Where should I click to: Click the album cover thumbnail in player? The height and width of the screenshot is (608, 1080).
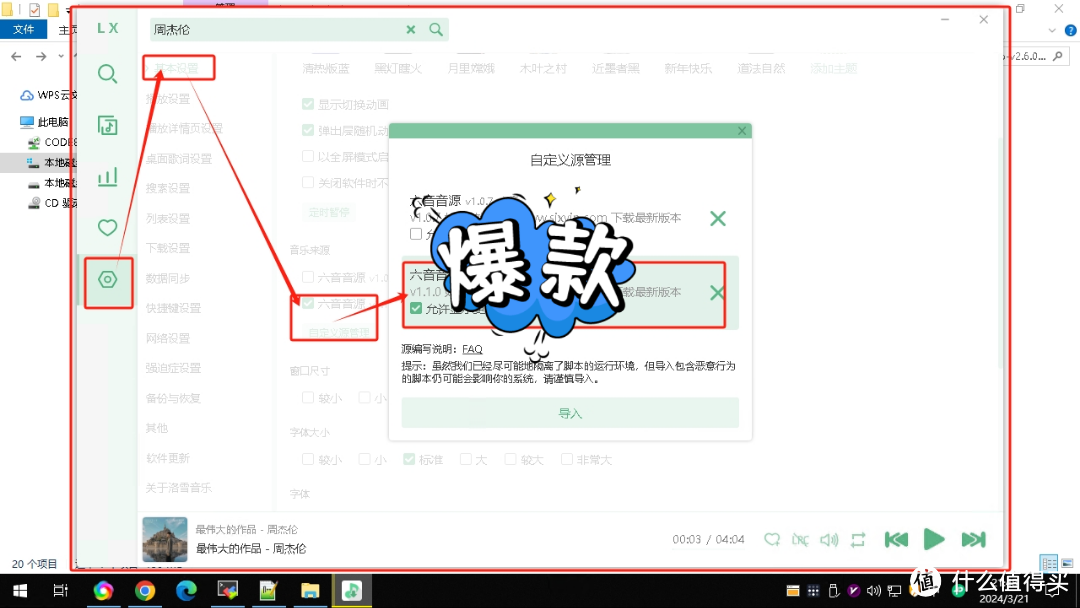point(165,540)
